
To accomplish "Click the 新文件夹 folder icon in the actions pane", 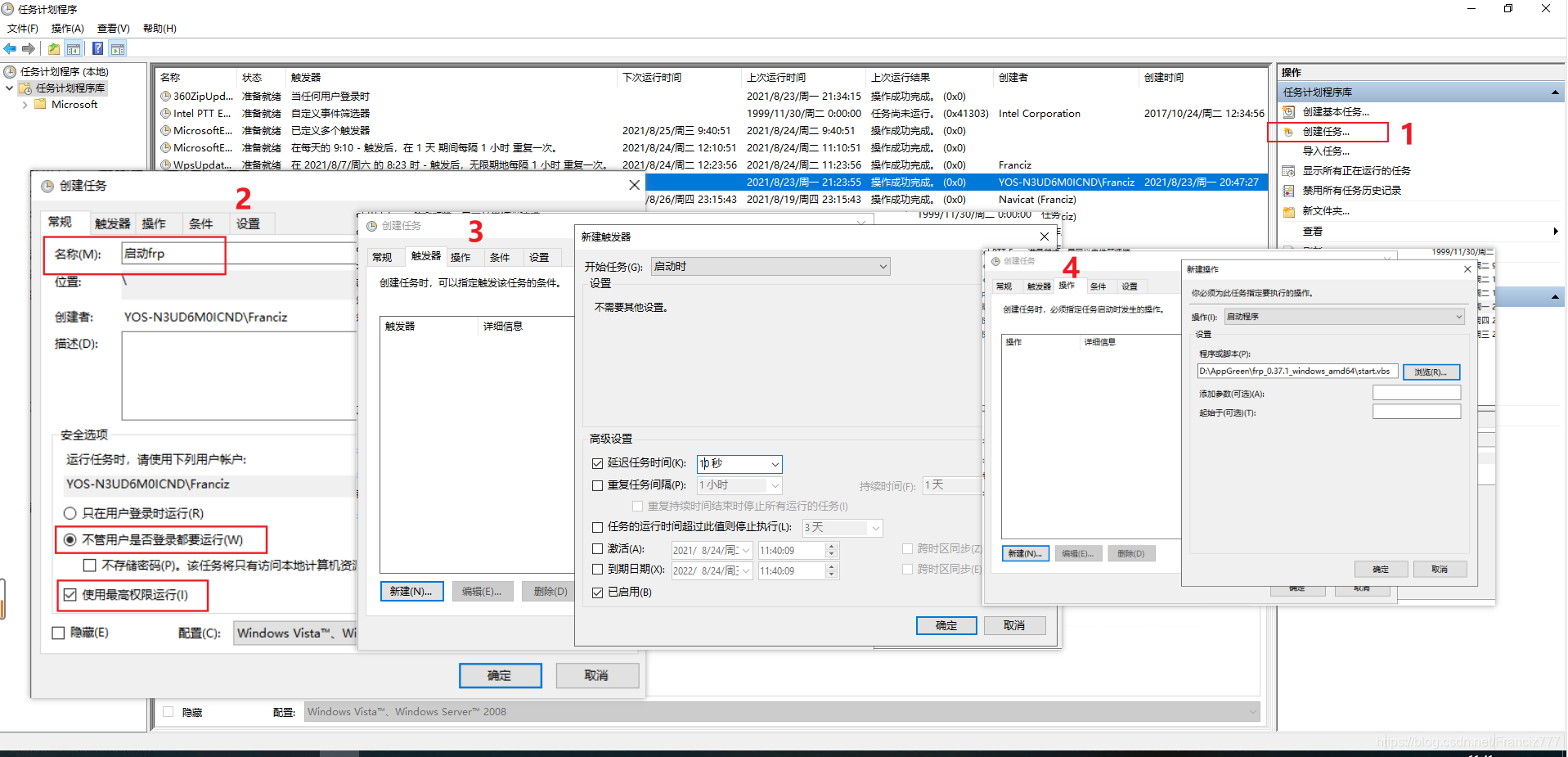I will pyautogui.click(x=1289, y=211).
